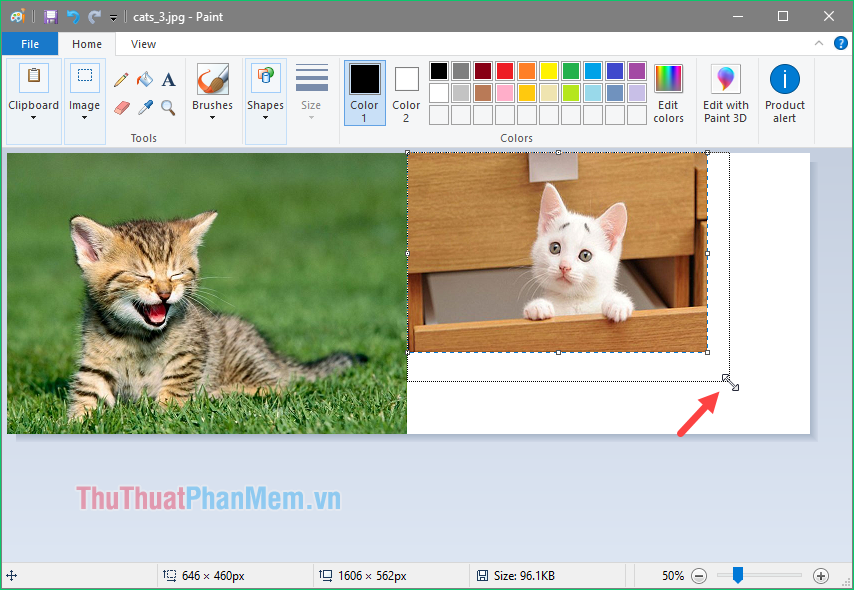The height and width of the screenshot is (590, 854).
Task: Pick the Text tool
Action: (168, 78)
